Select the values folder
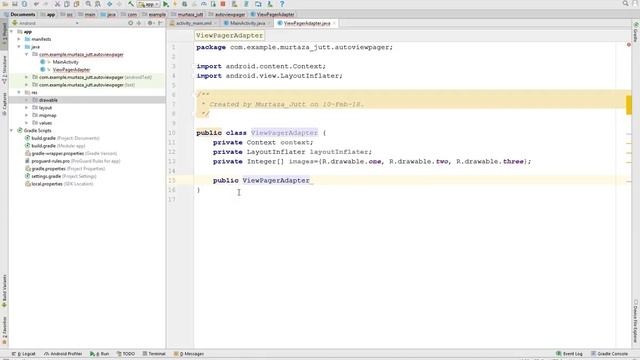The height and width of the screenshot is (360, 640). [45, 123]
